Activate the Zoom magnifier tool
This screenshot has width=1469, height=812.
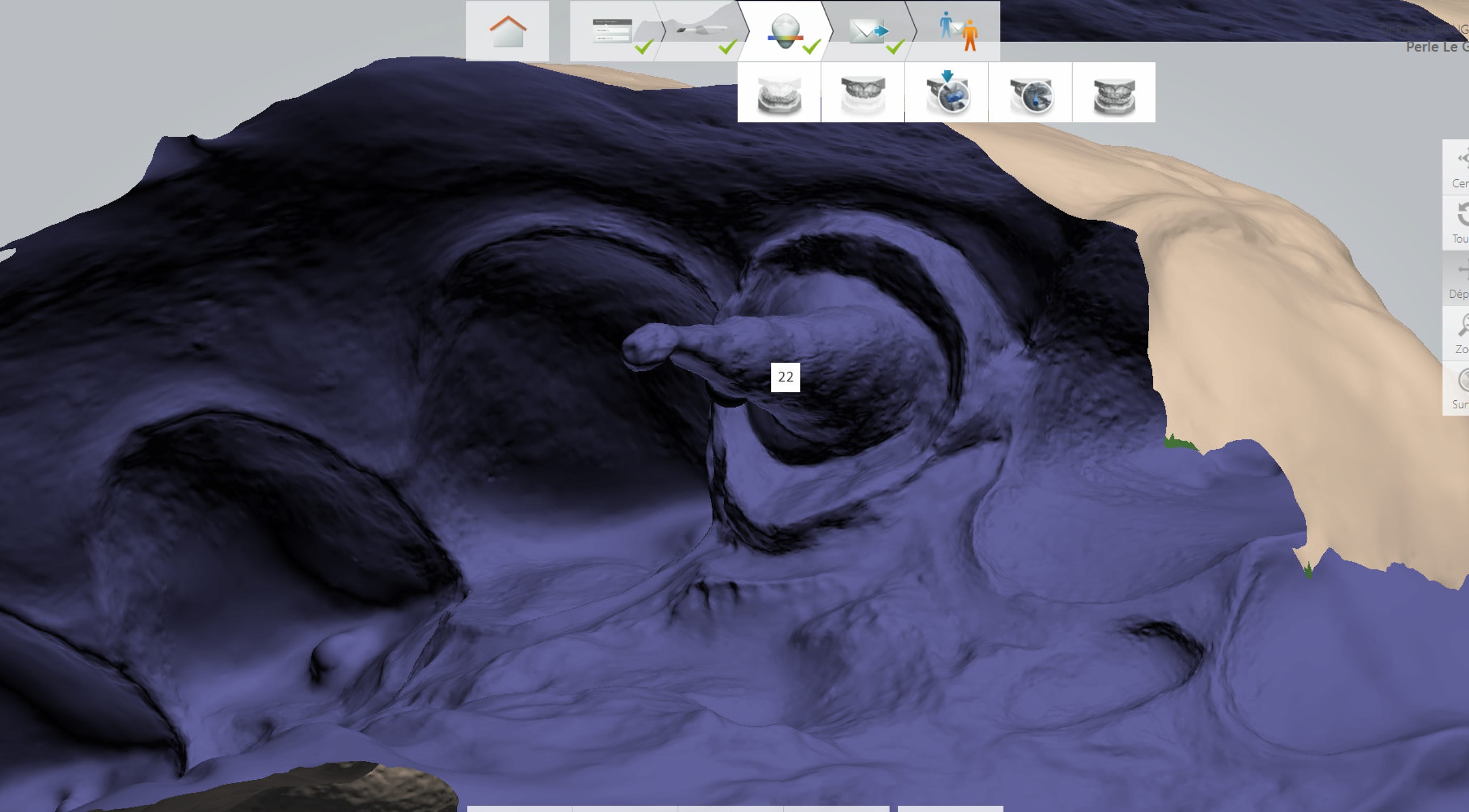tap(1458, 333)
